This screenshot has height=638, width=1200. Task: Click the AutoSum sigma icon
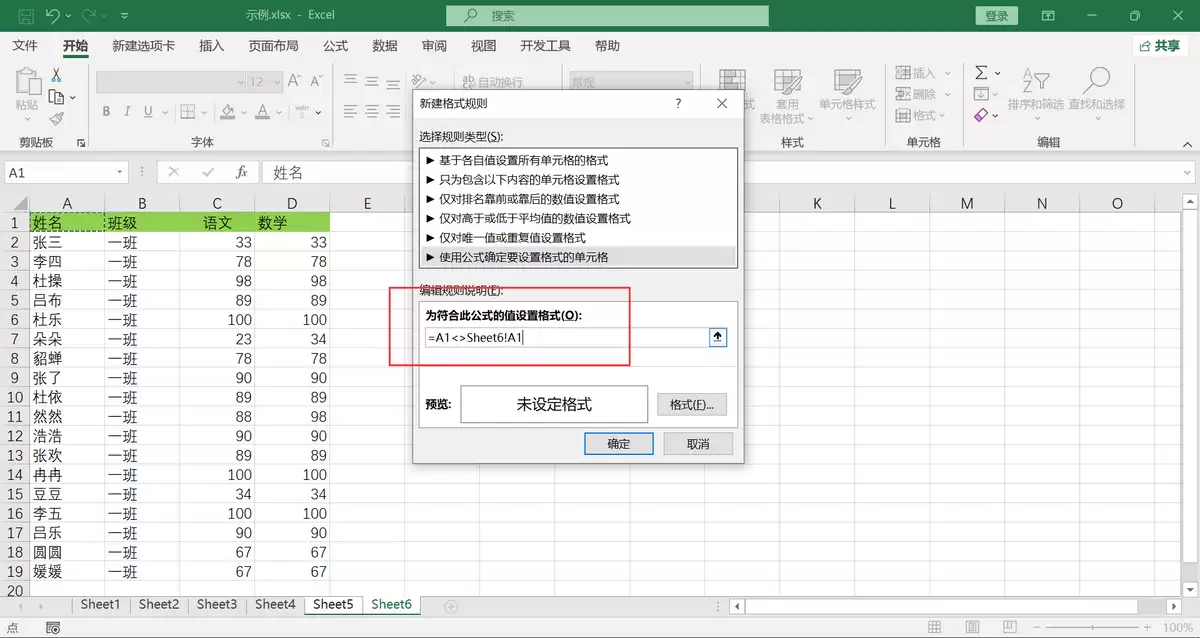pyautogui.click(x=981, y=72)
